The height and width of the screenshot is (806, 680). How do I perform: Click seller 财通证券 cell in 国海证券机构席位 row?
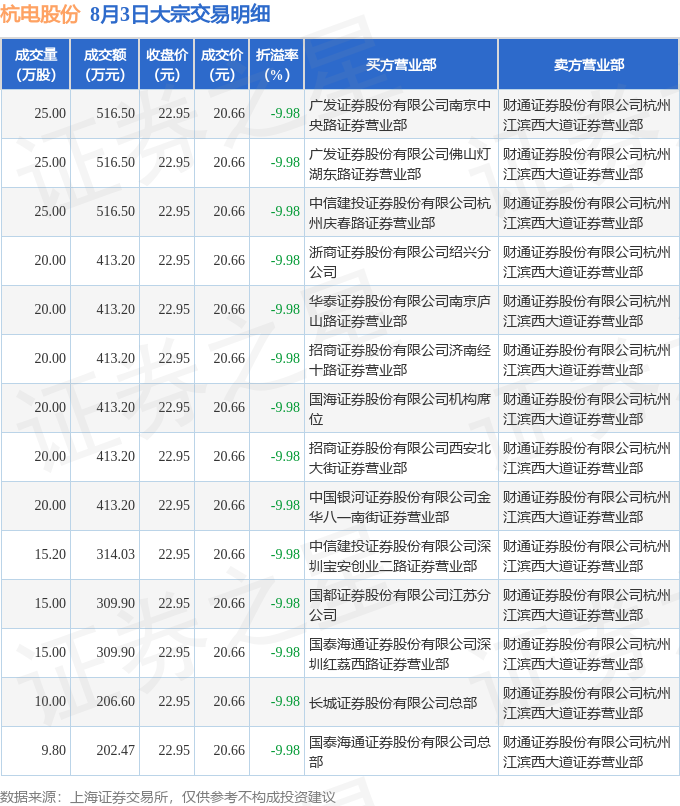(589, 409)
